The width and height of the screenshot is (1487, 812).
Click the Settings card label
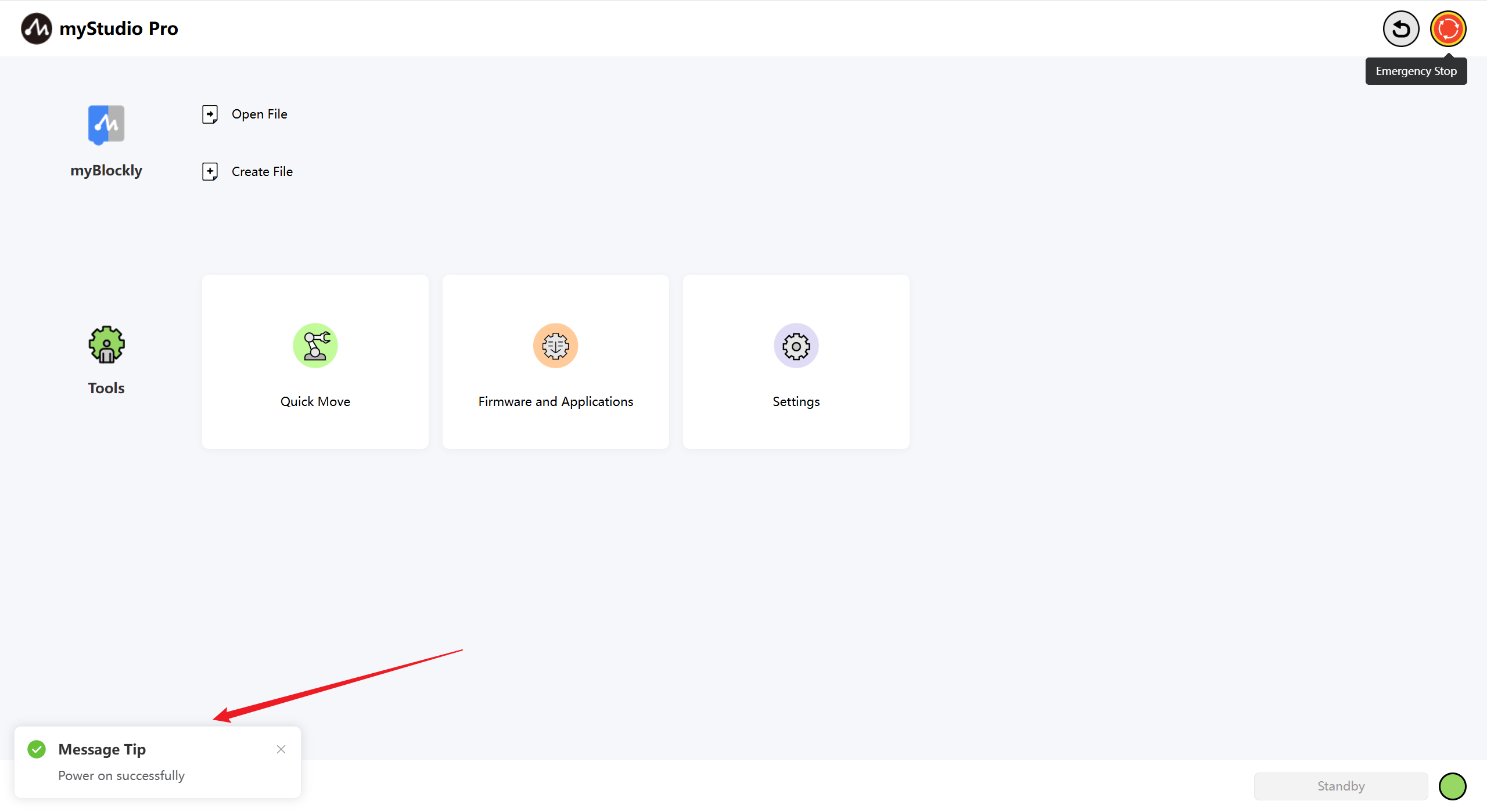[796, 401]
